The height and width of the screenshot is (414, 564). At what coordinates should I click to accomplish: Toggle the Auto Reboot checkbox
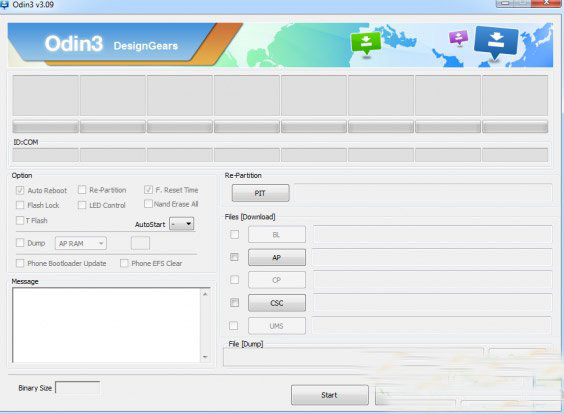[x=20, y=190]
